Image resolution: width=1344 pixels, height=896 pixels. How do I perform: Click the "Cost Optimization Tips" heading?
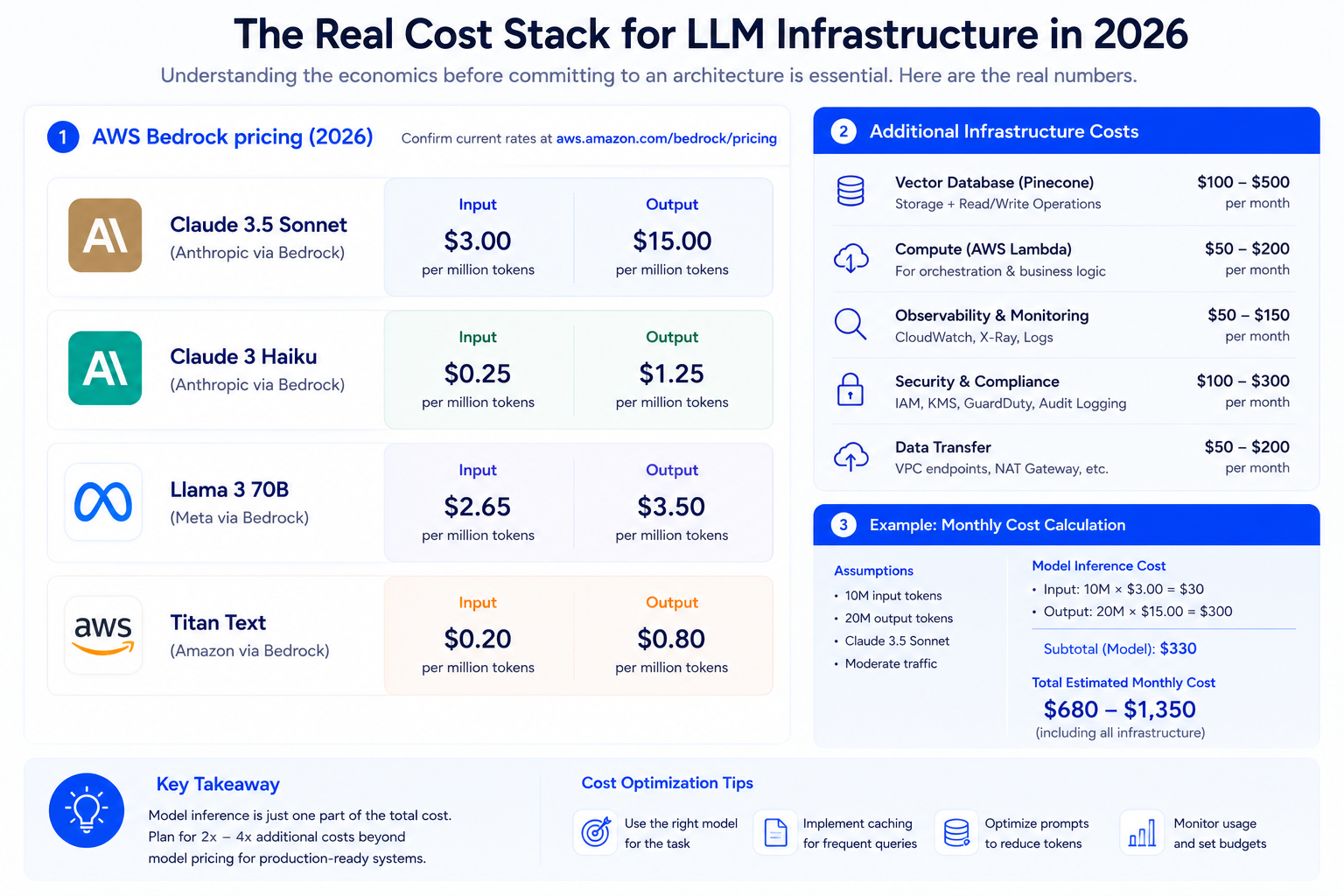point(668,783)
